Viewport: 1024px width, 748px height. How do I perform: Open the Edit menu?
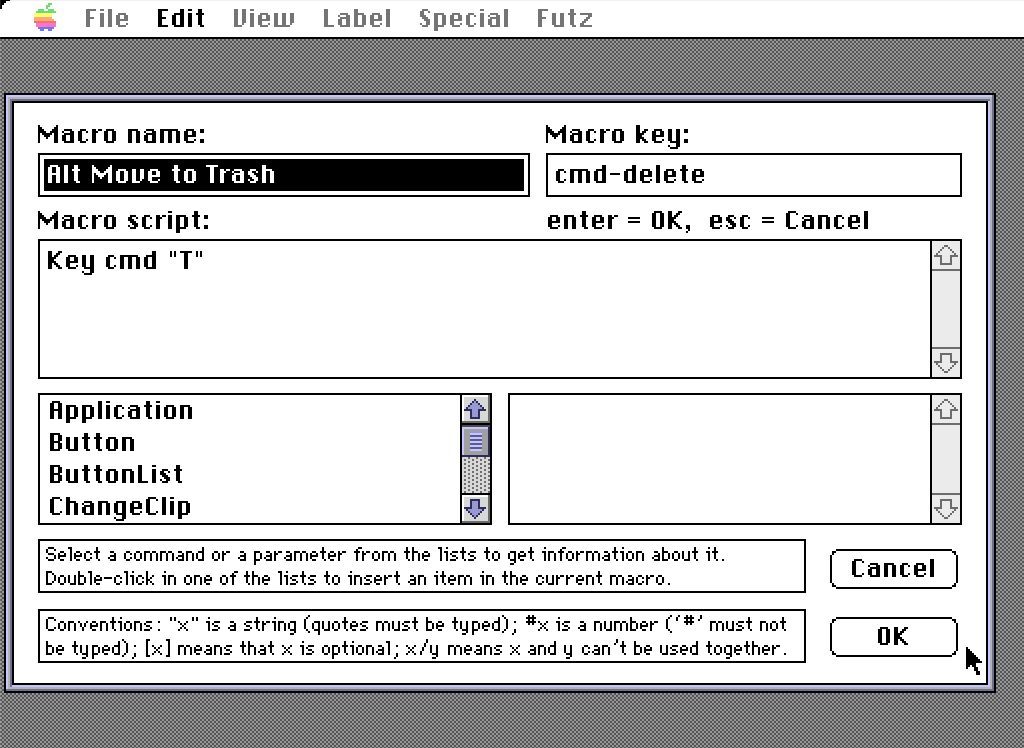coord(181,18)
